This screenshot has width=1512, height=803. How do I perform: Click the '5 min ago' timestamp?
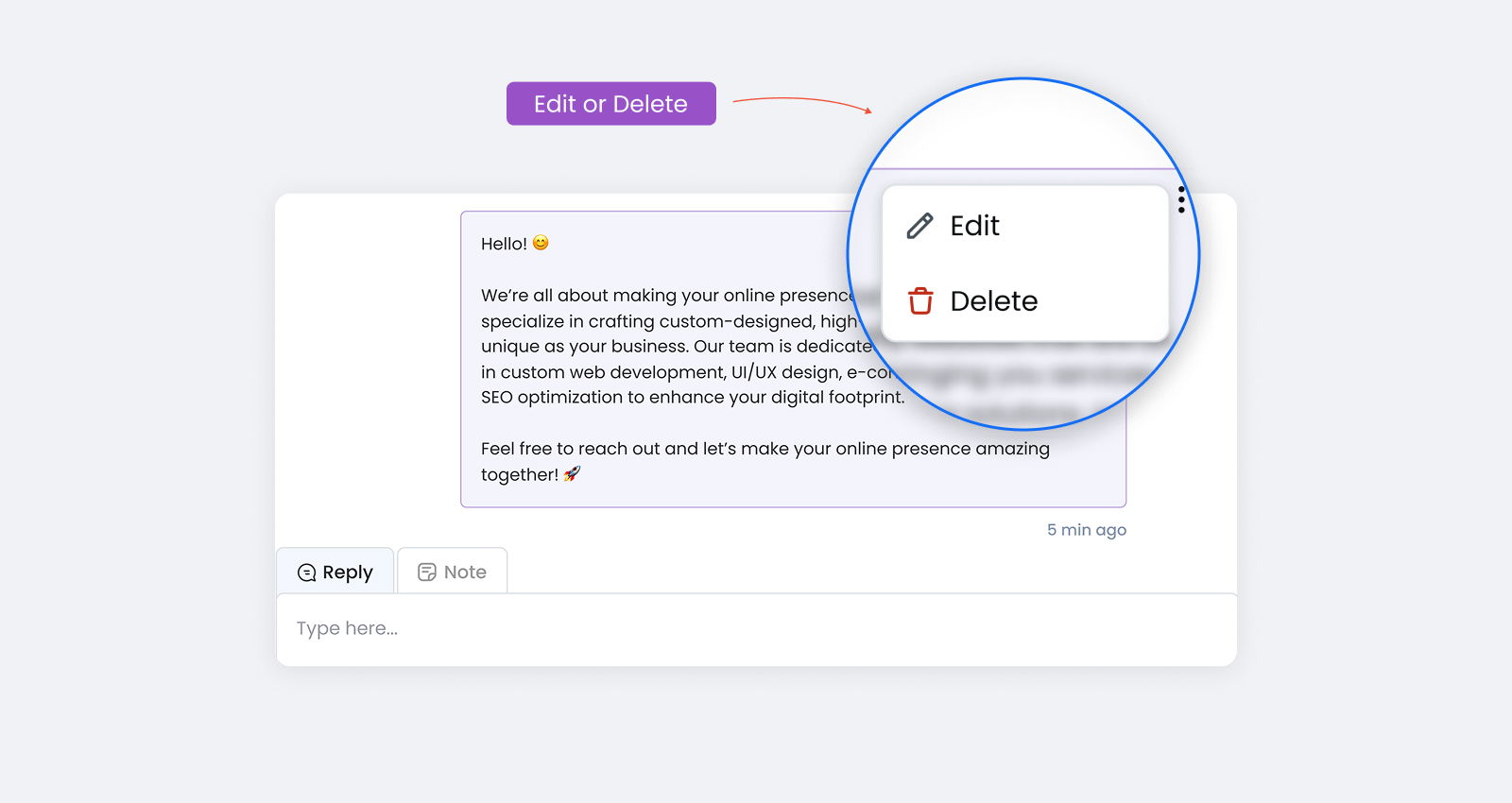tap(1086, 530)
